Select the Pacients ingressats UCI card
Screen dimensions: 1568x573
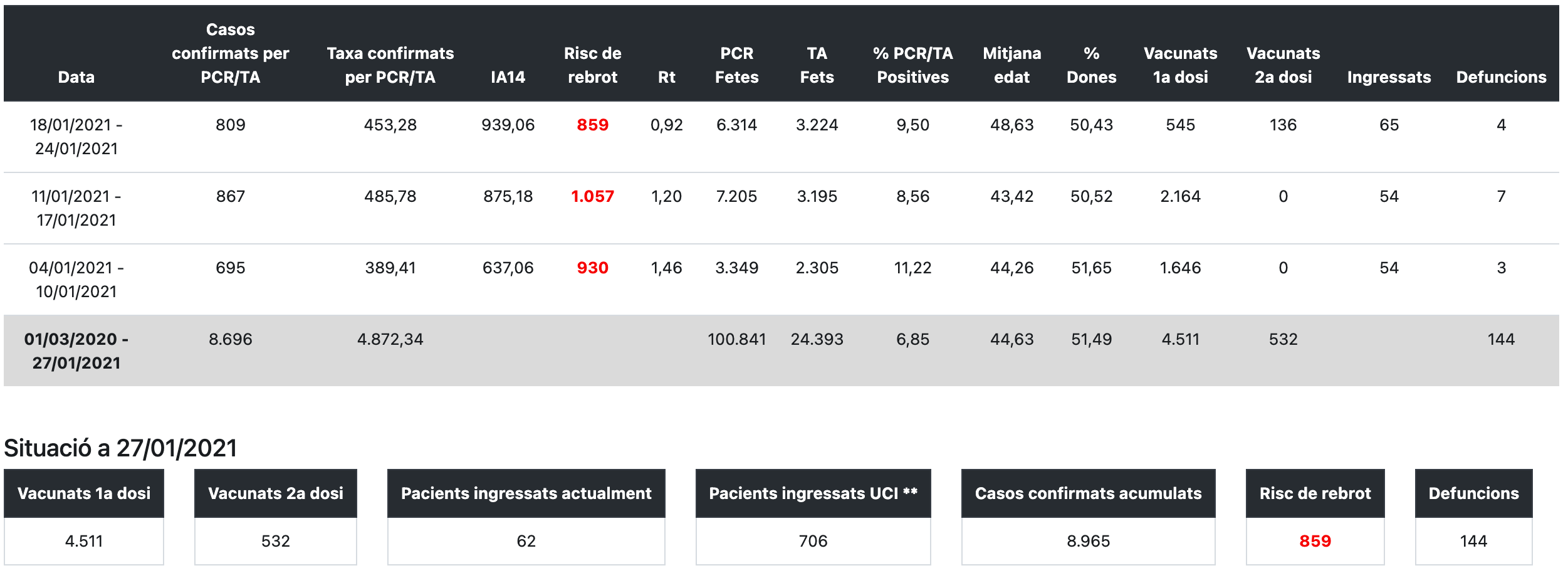tap(813, 517)
